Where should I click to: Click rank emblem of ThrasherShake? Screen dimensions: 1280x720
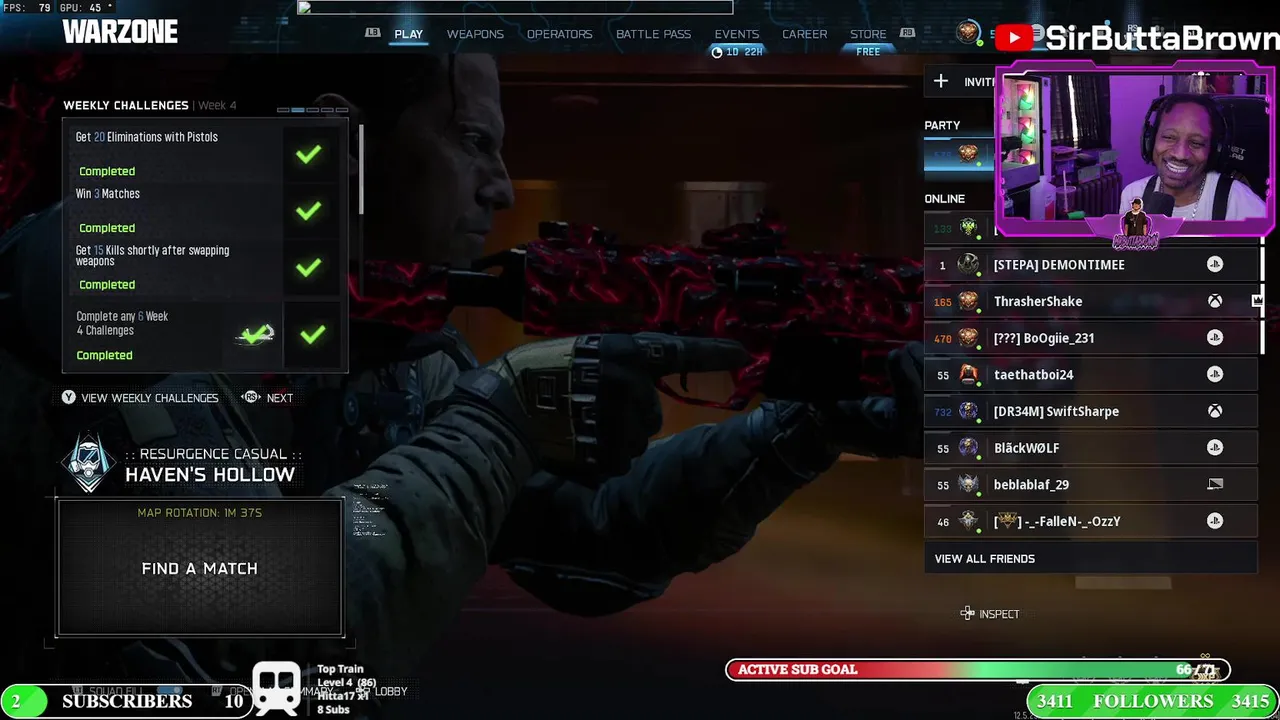tap(968, 301)
